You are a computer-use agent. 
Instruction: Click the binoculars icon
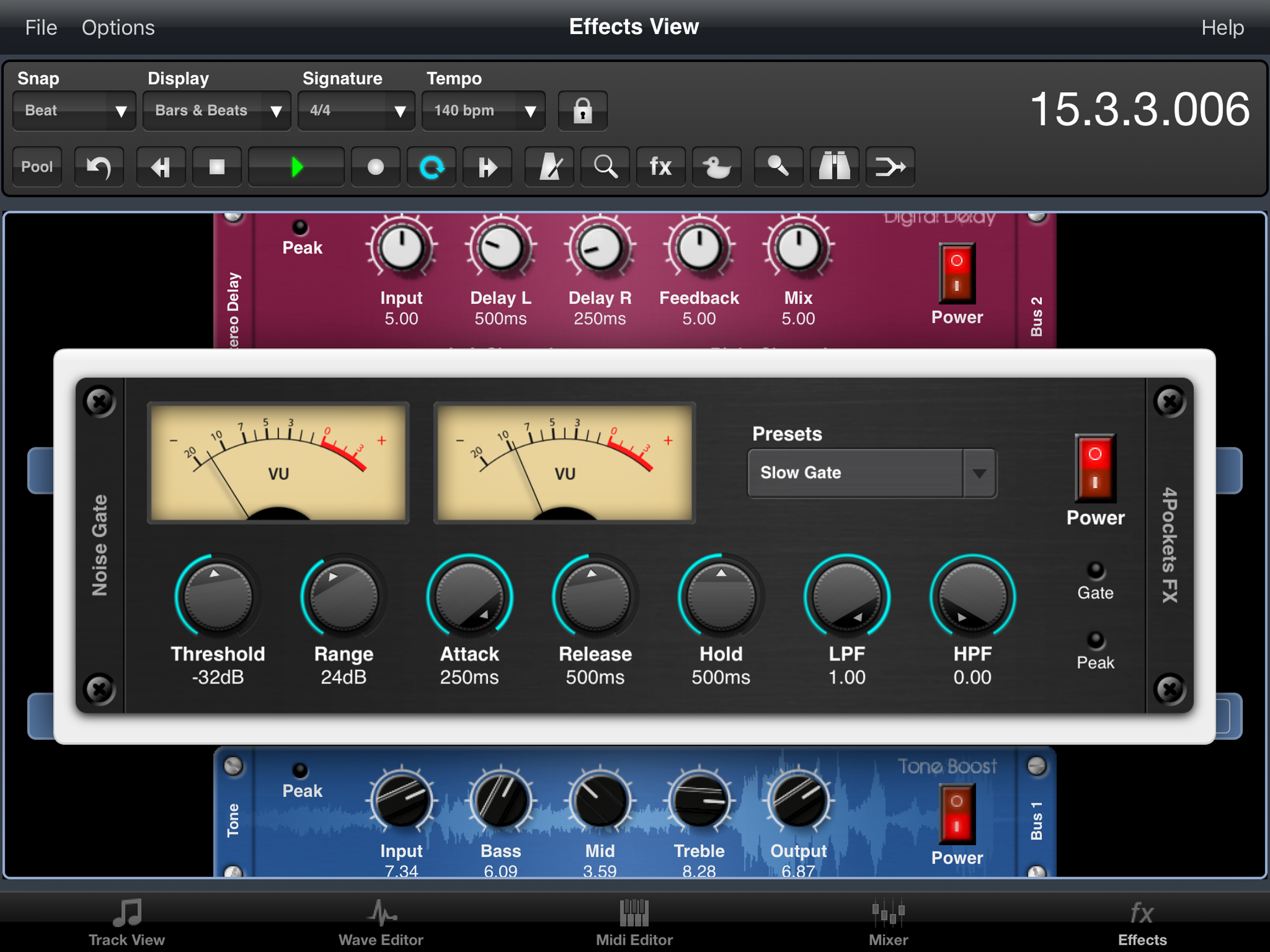pos(833,167)
